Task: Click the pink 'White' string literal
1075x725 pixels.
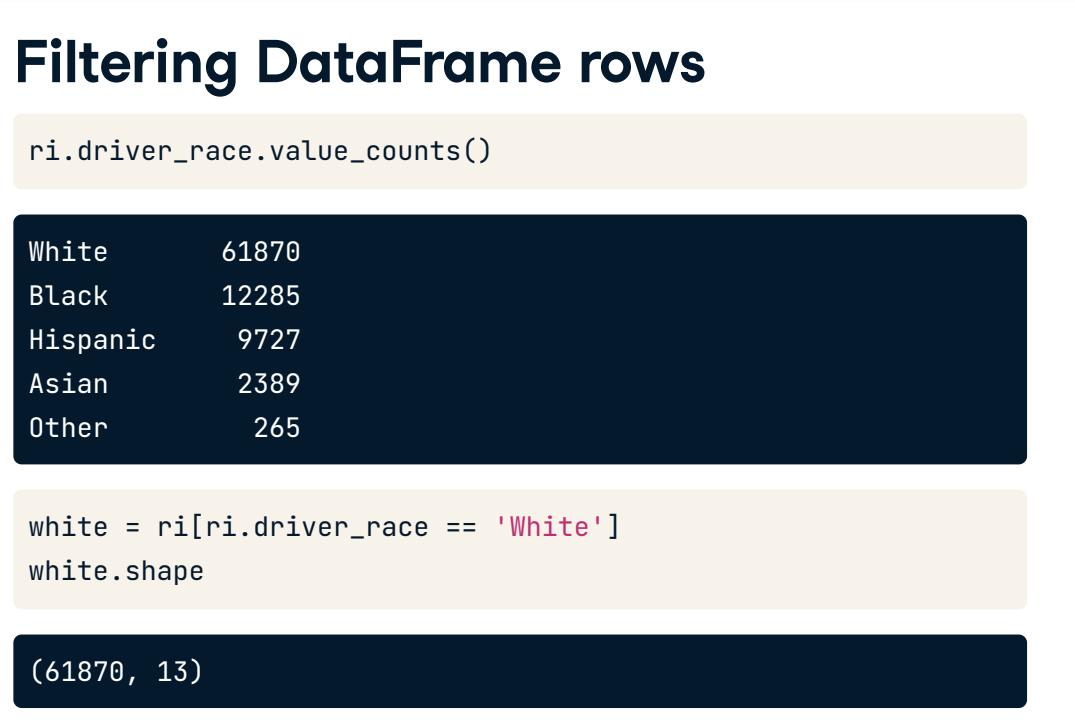Action: [x=548, y=527]
